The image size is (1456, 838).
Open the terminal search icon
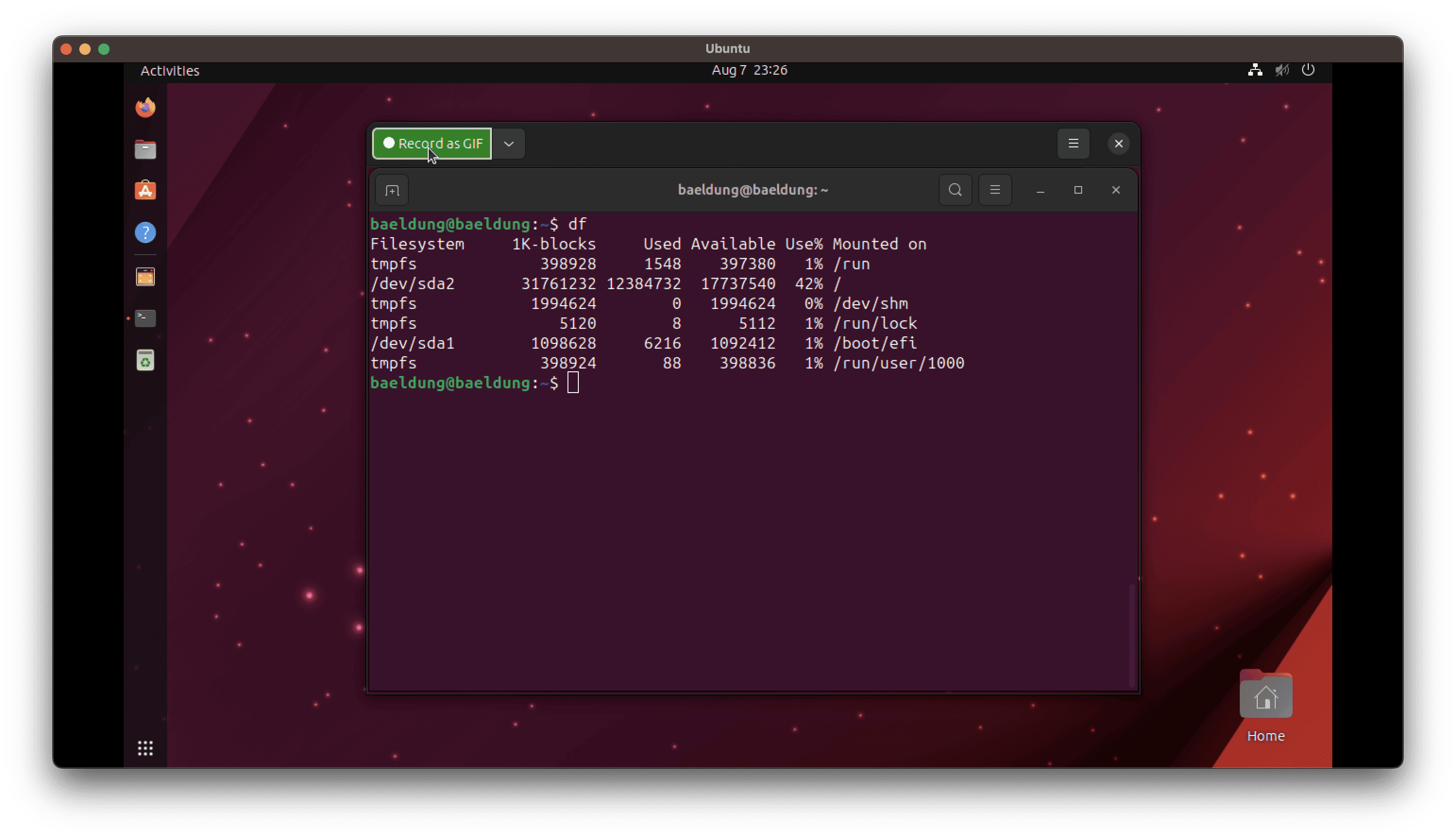(955, 189)
